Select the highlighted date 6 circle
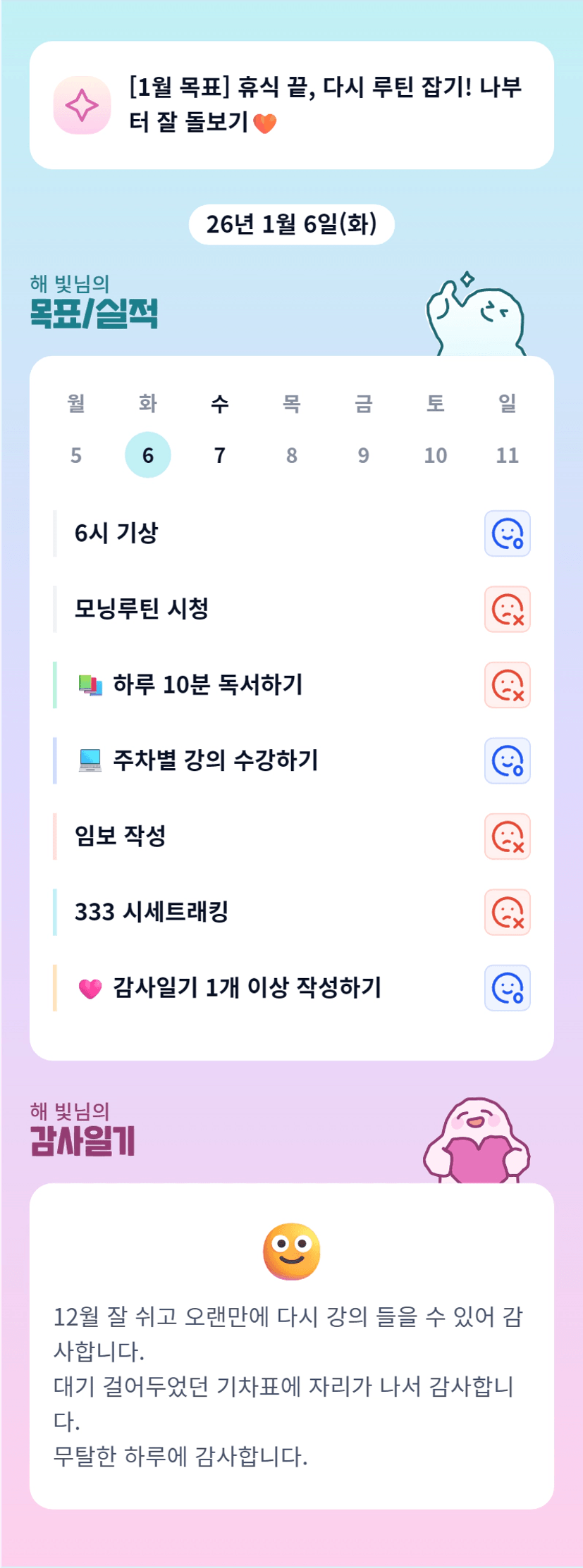The height and width of the screenshot is (1568, 583). tap(148, 455)
